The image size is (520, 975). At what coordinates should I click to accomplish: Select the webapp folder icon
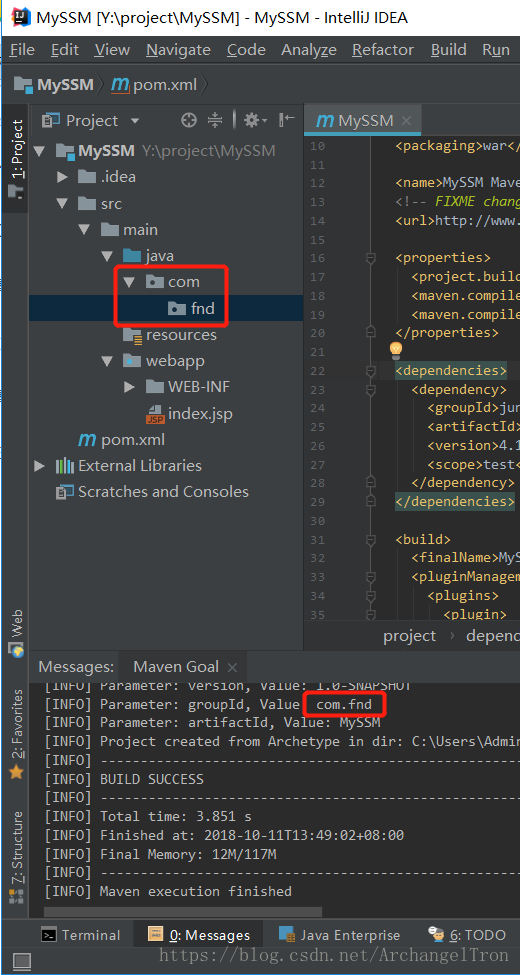(132, 361)
